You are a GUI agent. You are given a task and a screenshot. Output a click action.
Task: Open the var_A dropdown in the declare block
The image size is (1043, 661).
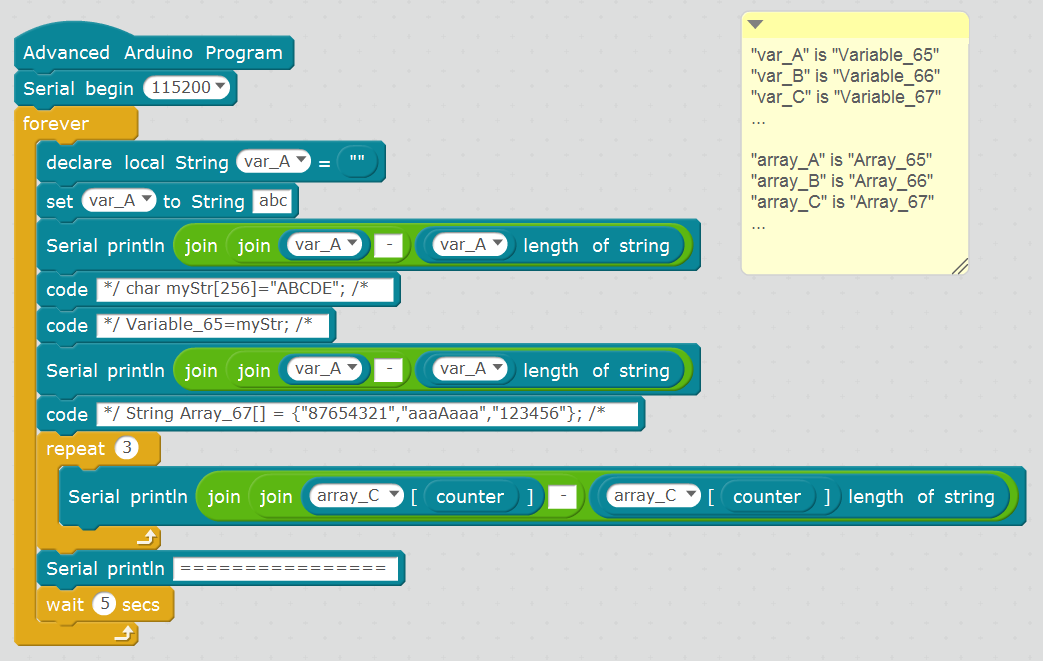click(274, 162)
